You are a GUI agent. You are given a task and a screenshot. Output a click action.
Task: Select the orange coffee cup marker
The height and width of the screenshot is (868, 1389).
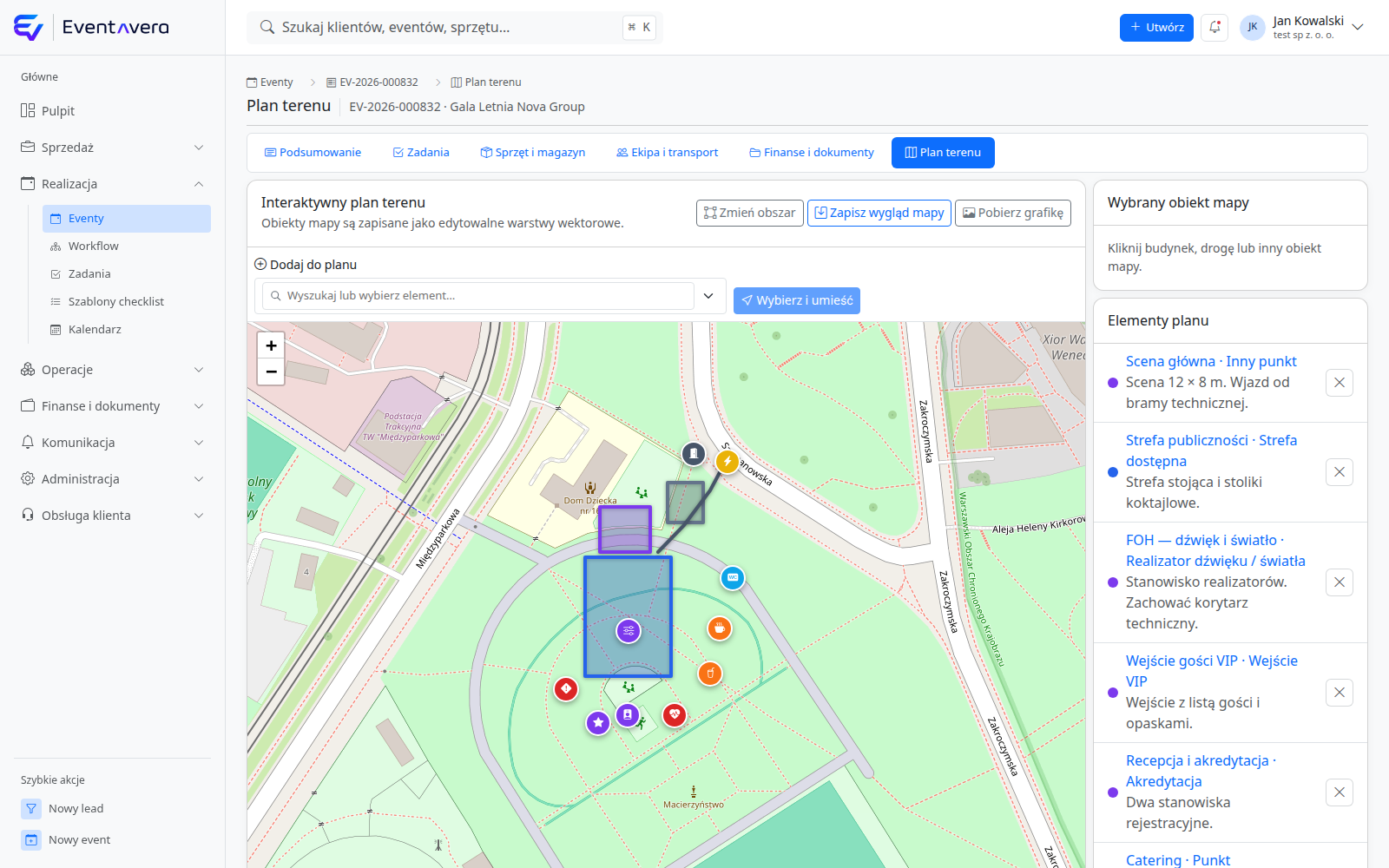coord(720,628)
